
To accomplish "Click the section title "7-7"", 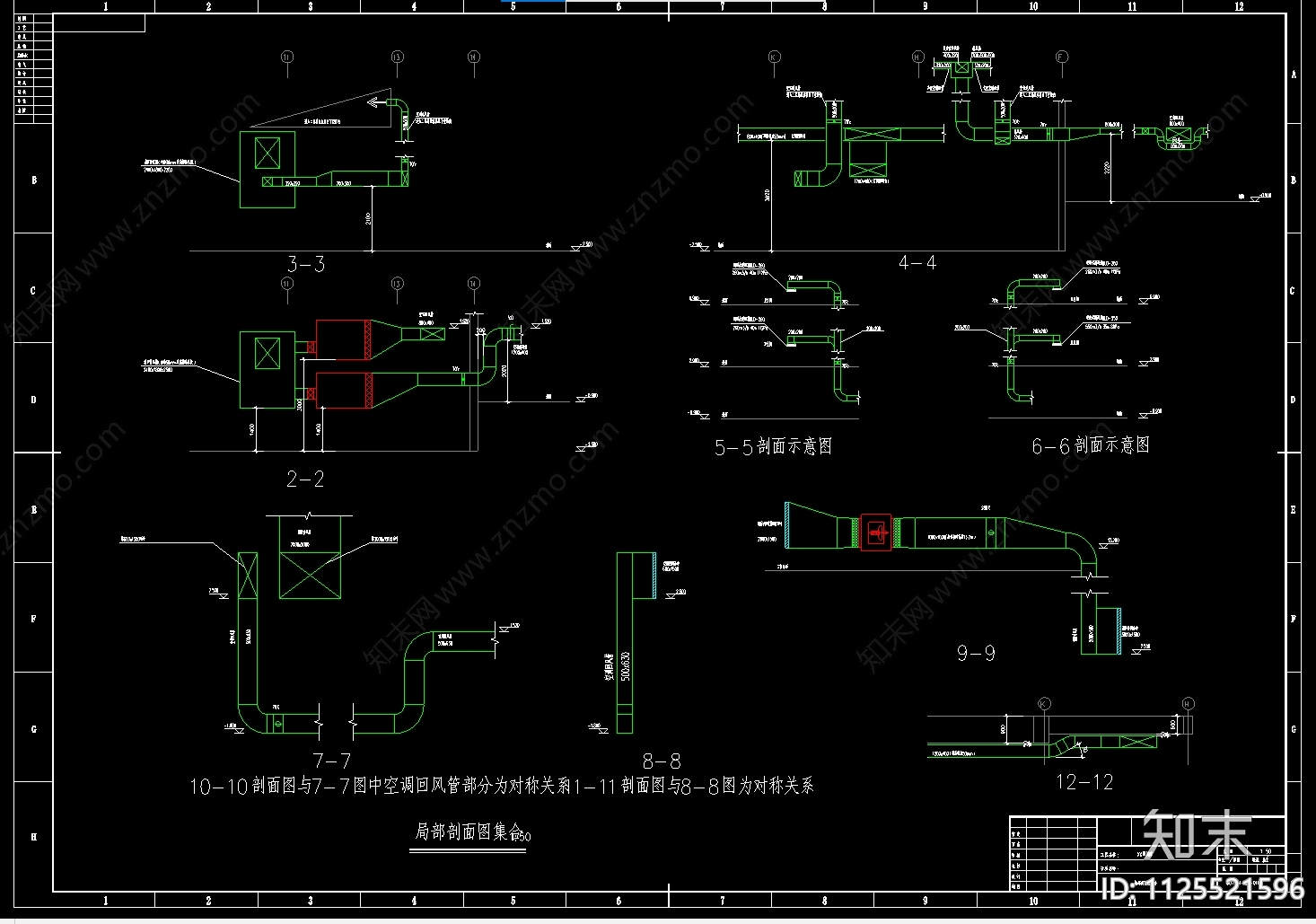I will tap(332, 761).
